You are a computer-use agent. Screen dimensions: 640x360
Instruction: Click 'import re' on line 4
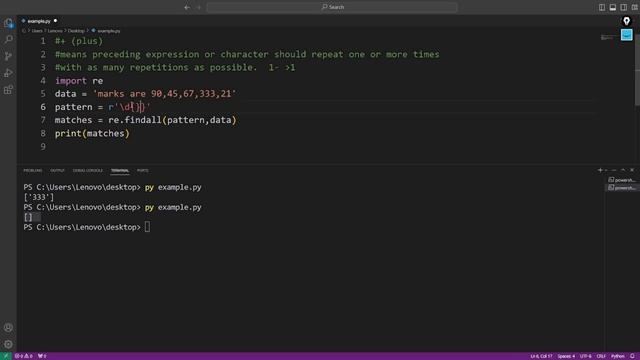[x=79, y=81]
